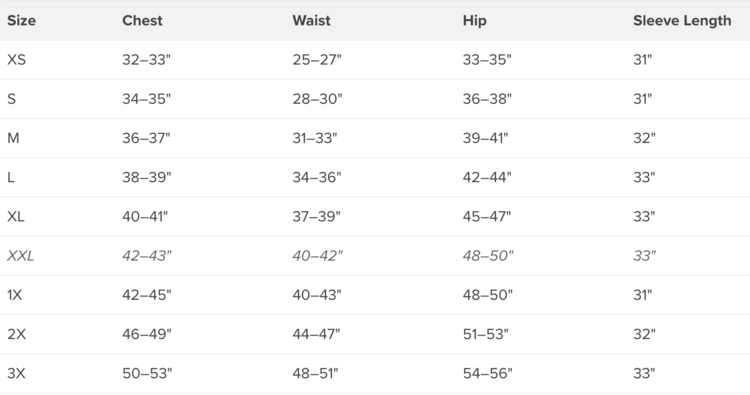The height and width of the screenshot is (395, 750).
Task: Click the 2X sleeve length value 32"
Action: [x=644, y=334]
